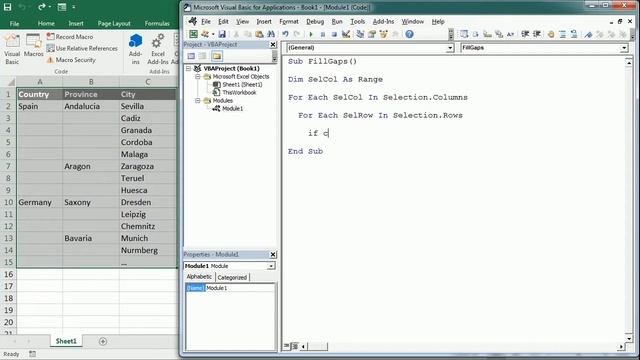Image resolution: width=640 pixels, height=360 pixels.
Task: Switch to Alphabetic tab in Properties
Action: (199, 277)
